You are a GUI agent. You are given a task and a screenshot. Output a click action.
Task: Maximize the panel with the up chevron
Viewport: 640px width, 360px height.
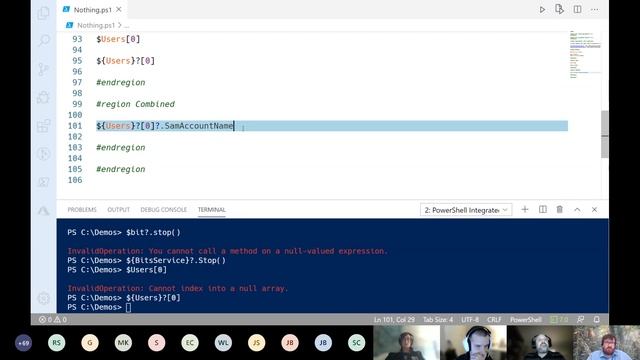coord(577,209)
